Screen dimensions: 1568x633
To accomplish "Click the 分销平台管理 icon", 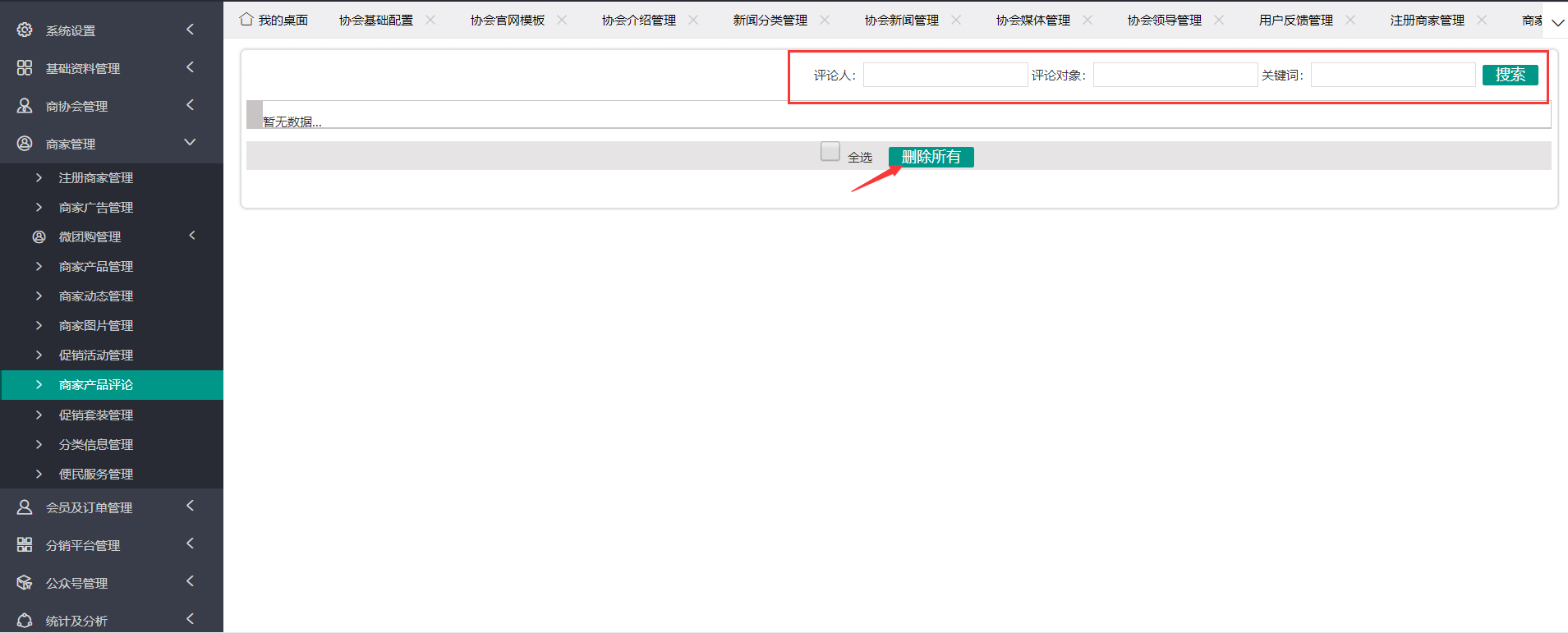I will point(25,545).
